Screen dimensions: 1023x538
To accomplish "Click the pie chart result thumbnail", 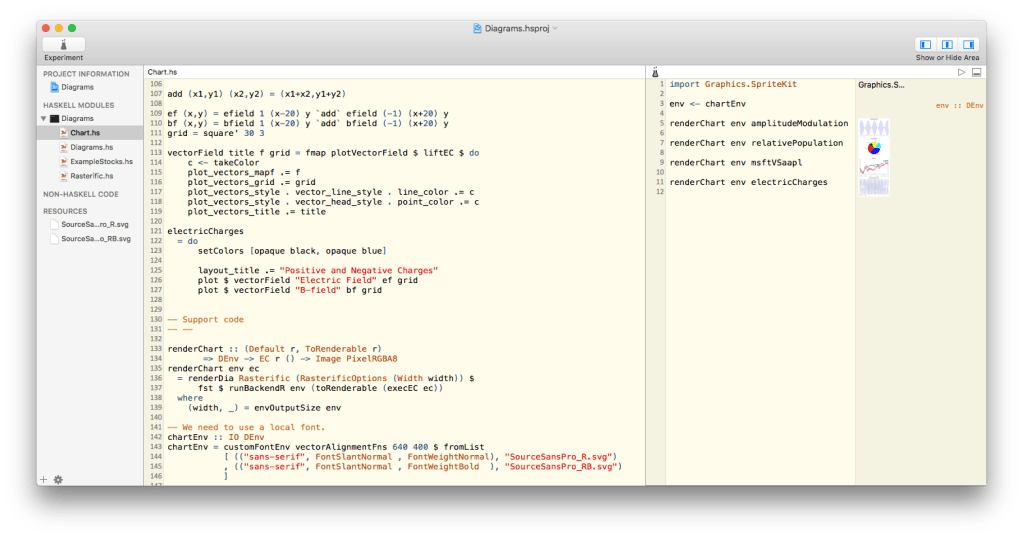I will pos(874,148).
